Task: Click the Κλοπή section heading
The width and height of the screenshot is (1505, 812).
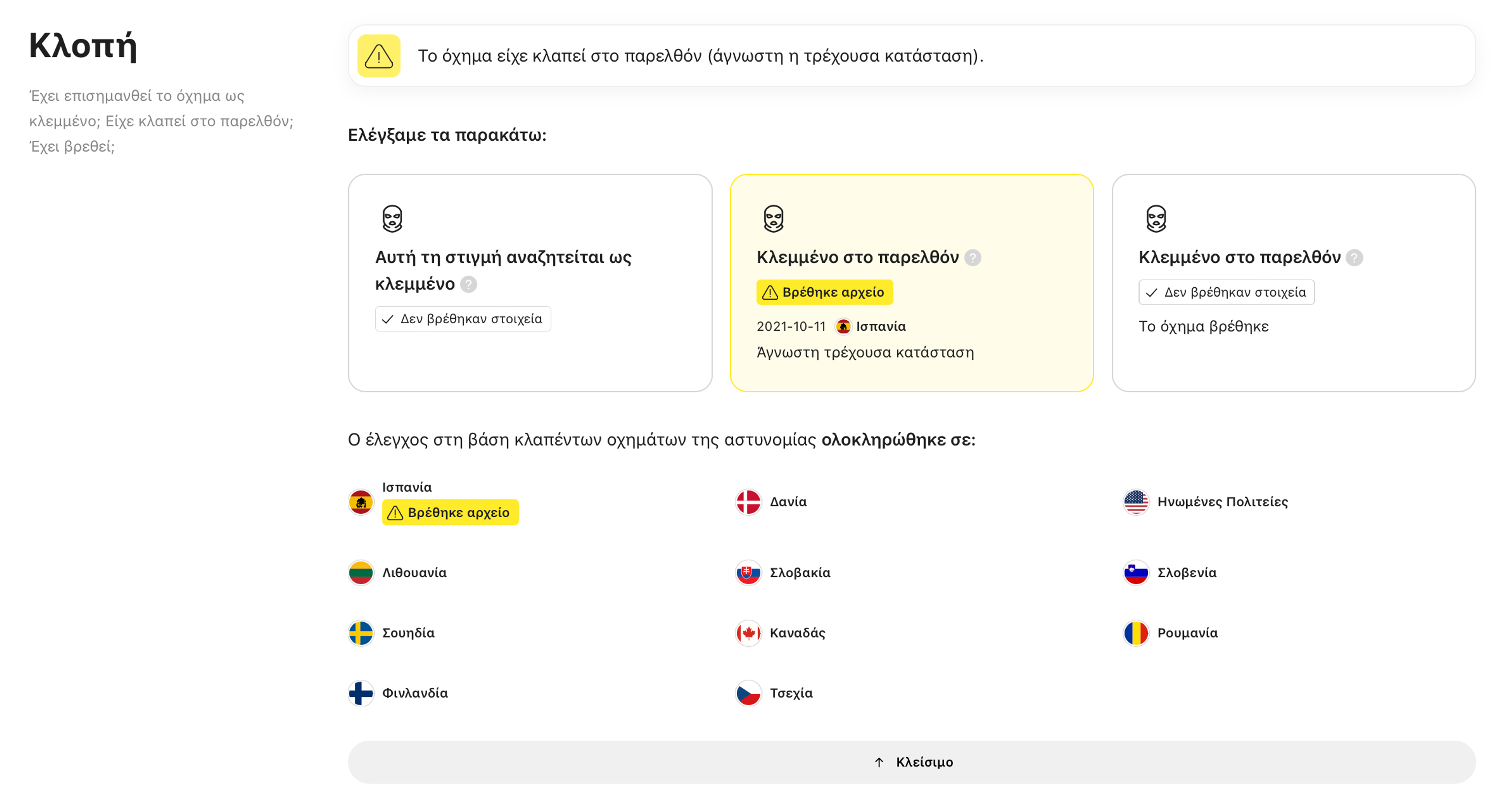Action: (82, 45)
